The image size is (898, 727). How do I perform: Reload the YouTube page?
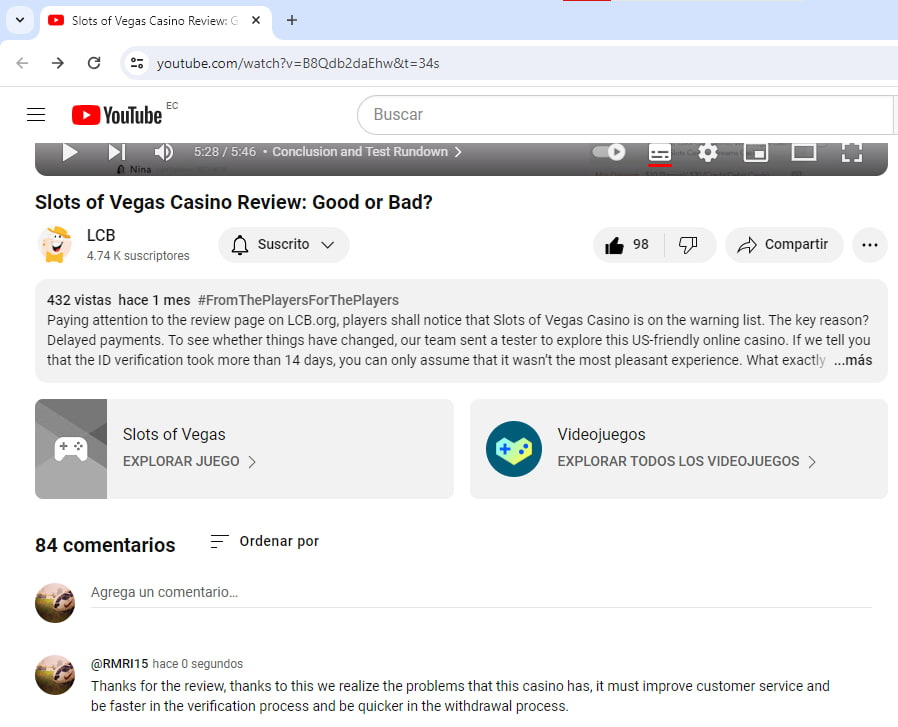click(x=94, y=63)
